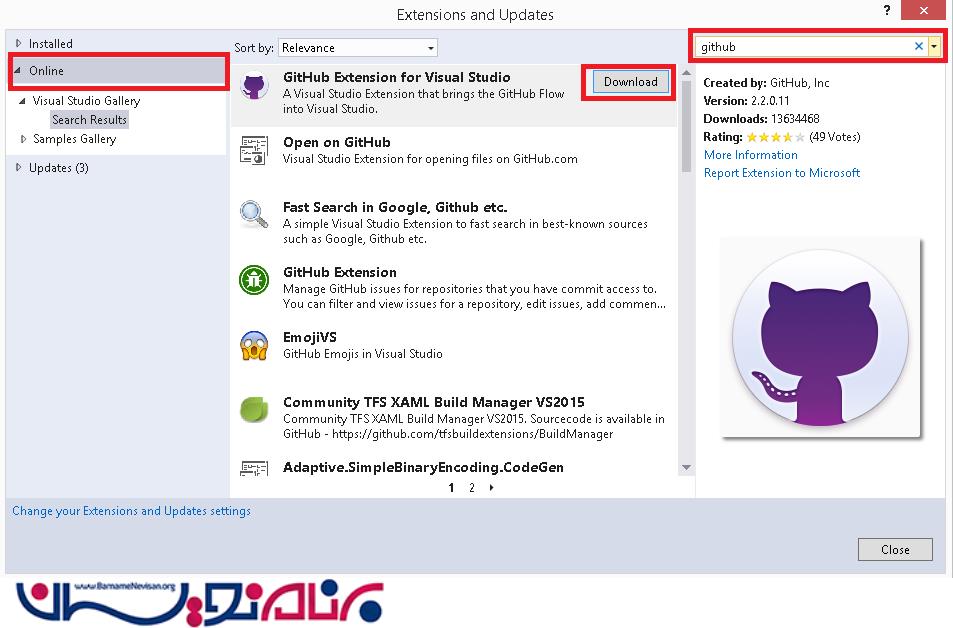Open the search box dropdown arrow
The height and width of the screenshot is (628, 953).
pyautogui.click(x=934, y=46)
